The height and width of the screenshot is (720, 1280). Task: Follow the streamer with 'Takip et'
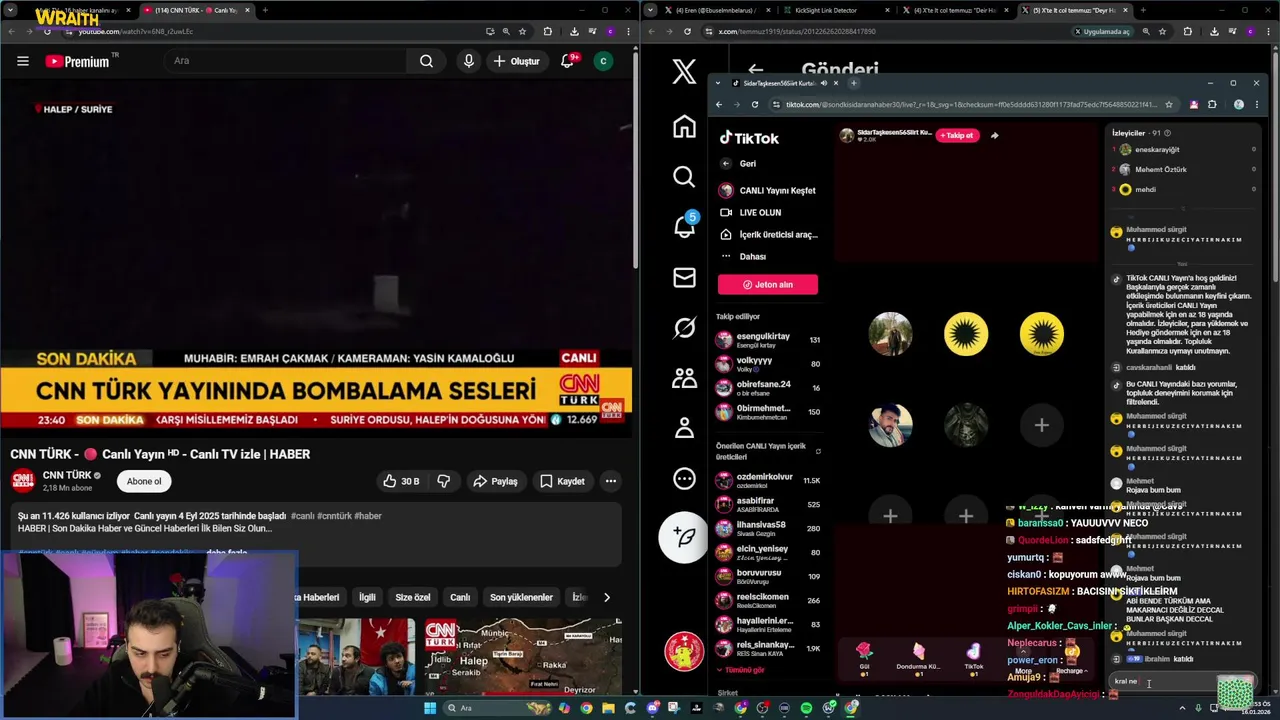point(956,135)
